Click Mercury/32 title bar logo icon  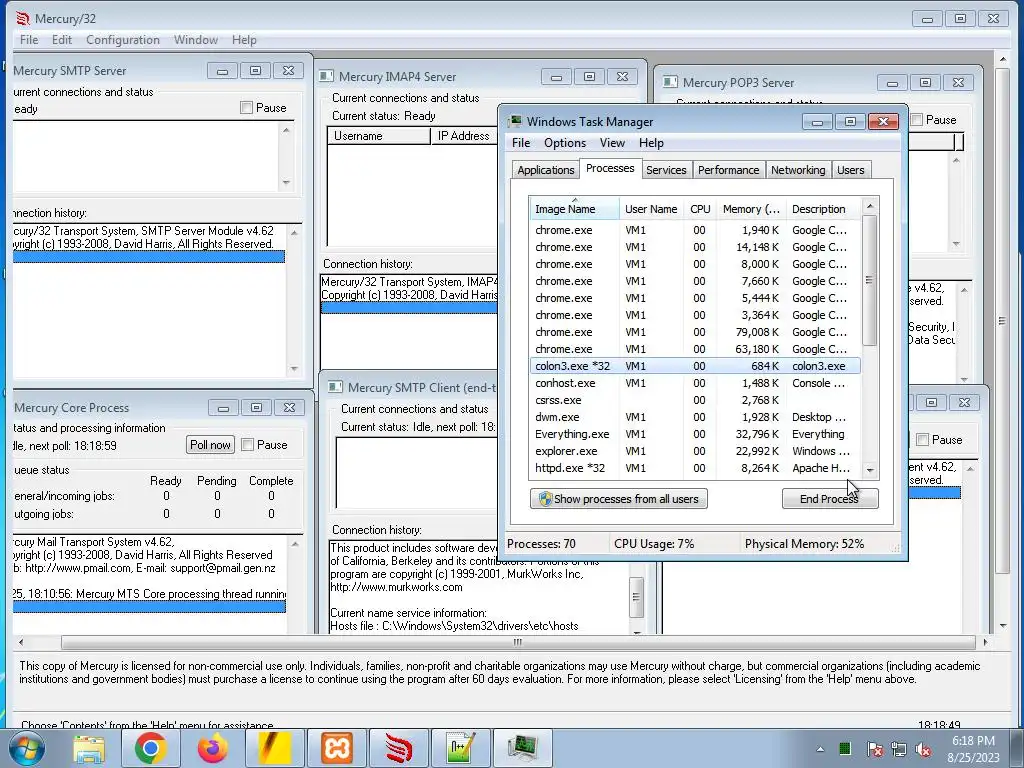point(23,18)
